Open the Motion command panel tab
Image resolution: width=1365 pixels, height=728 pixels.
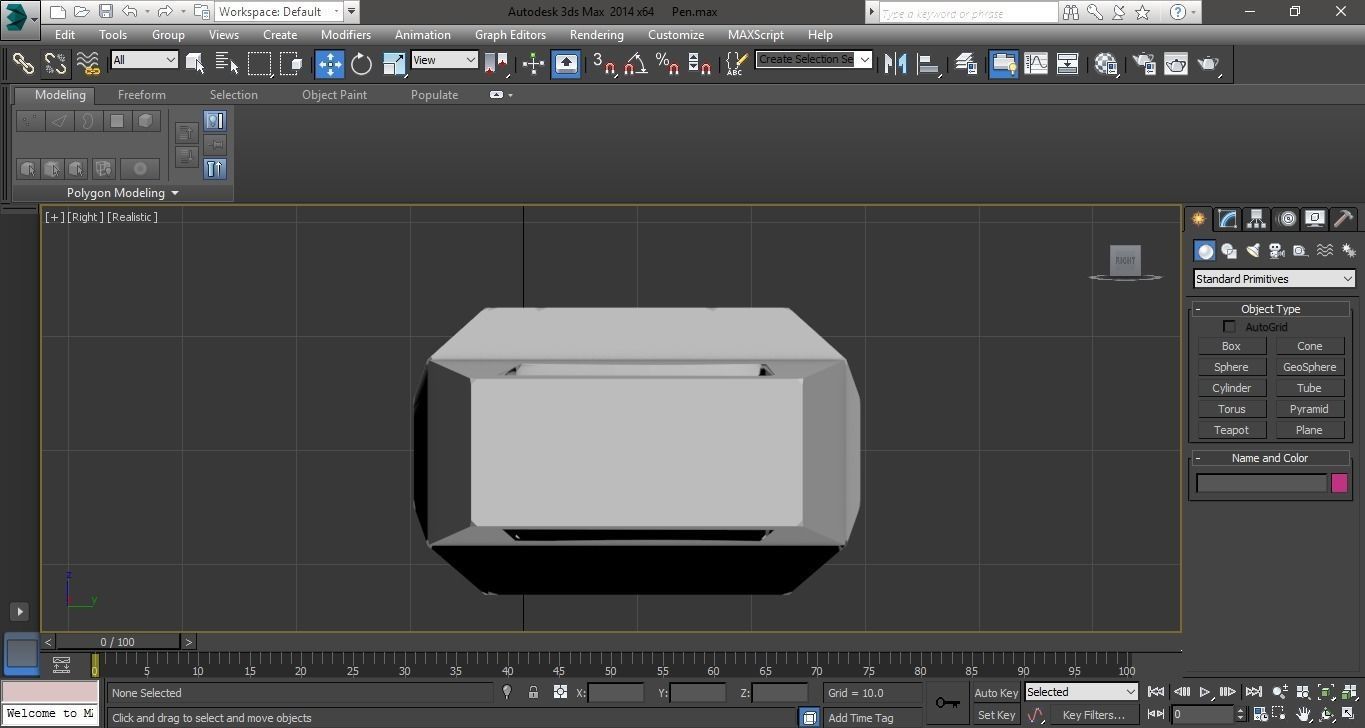click(x=1286, y=219)
